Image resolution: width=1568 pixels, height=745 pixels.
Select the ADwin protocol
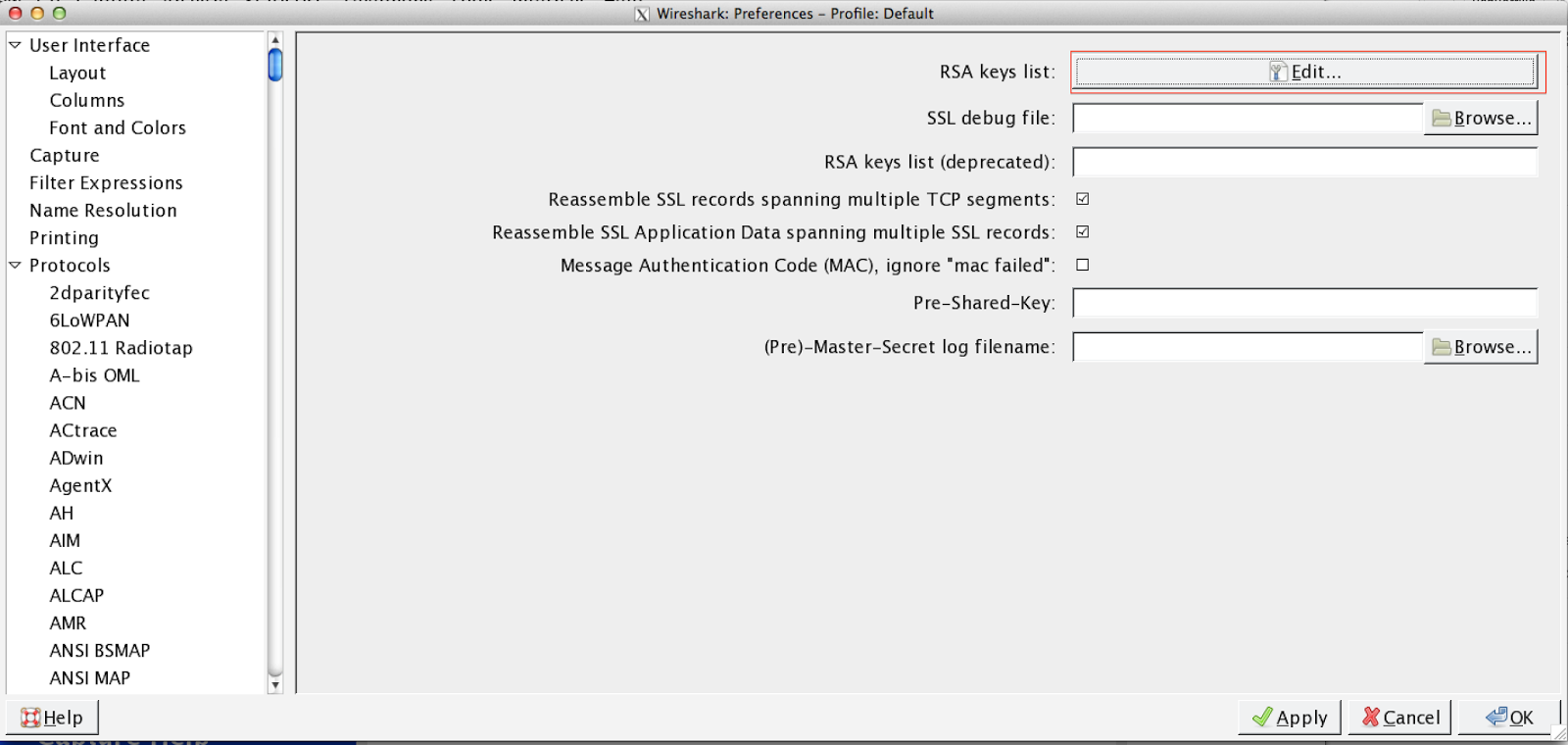click(76, 457)
